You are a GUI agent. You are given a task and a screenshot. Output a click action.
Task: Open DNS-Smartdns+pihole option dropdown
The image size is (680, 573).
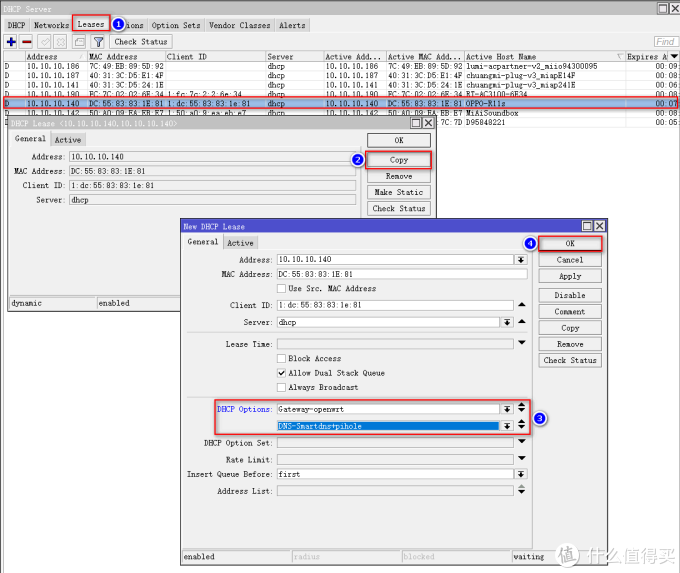507,426
